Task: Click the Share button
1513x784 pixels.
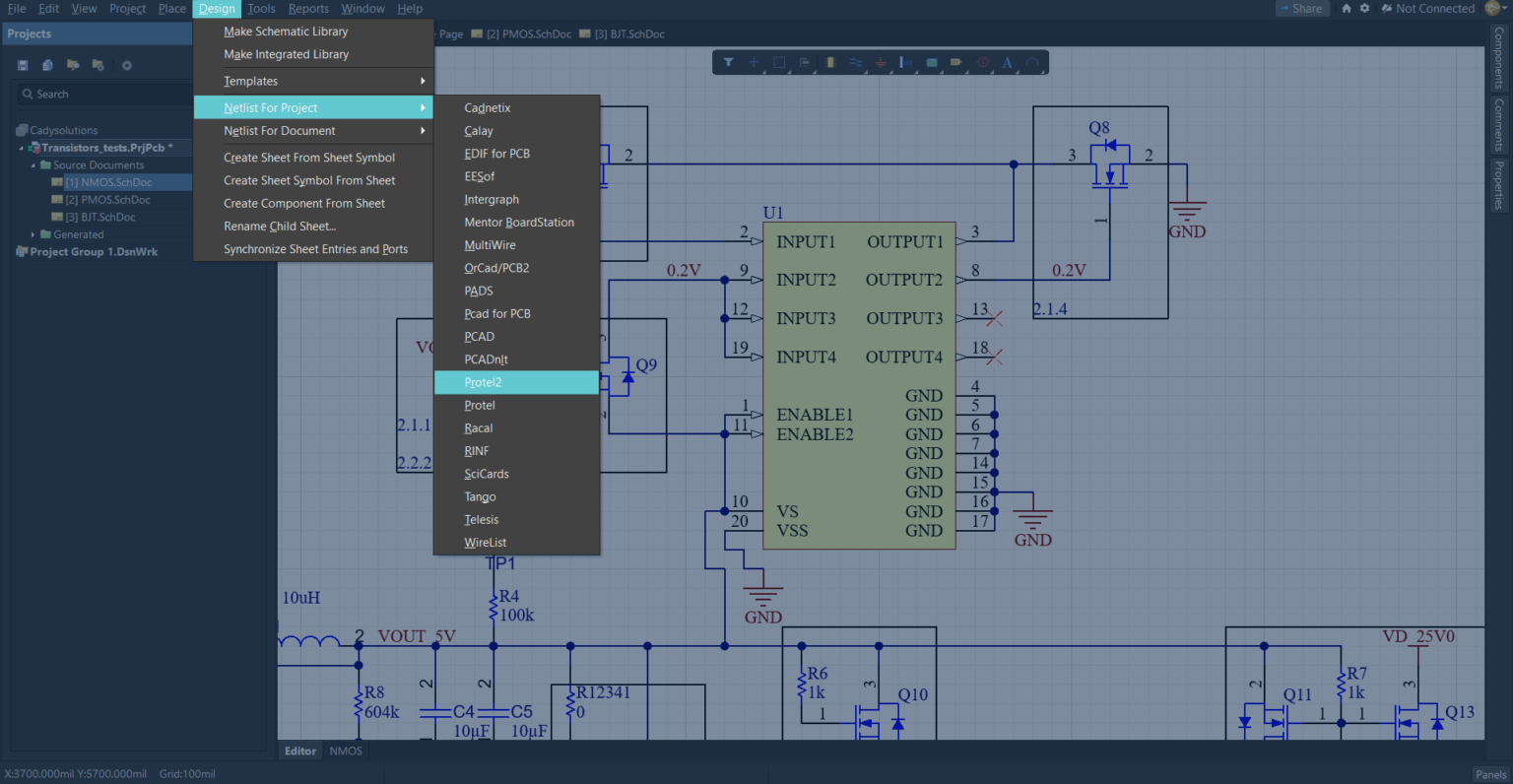Action: pyautogui.click(x=1301, y=8)
